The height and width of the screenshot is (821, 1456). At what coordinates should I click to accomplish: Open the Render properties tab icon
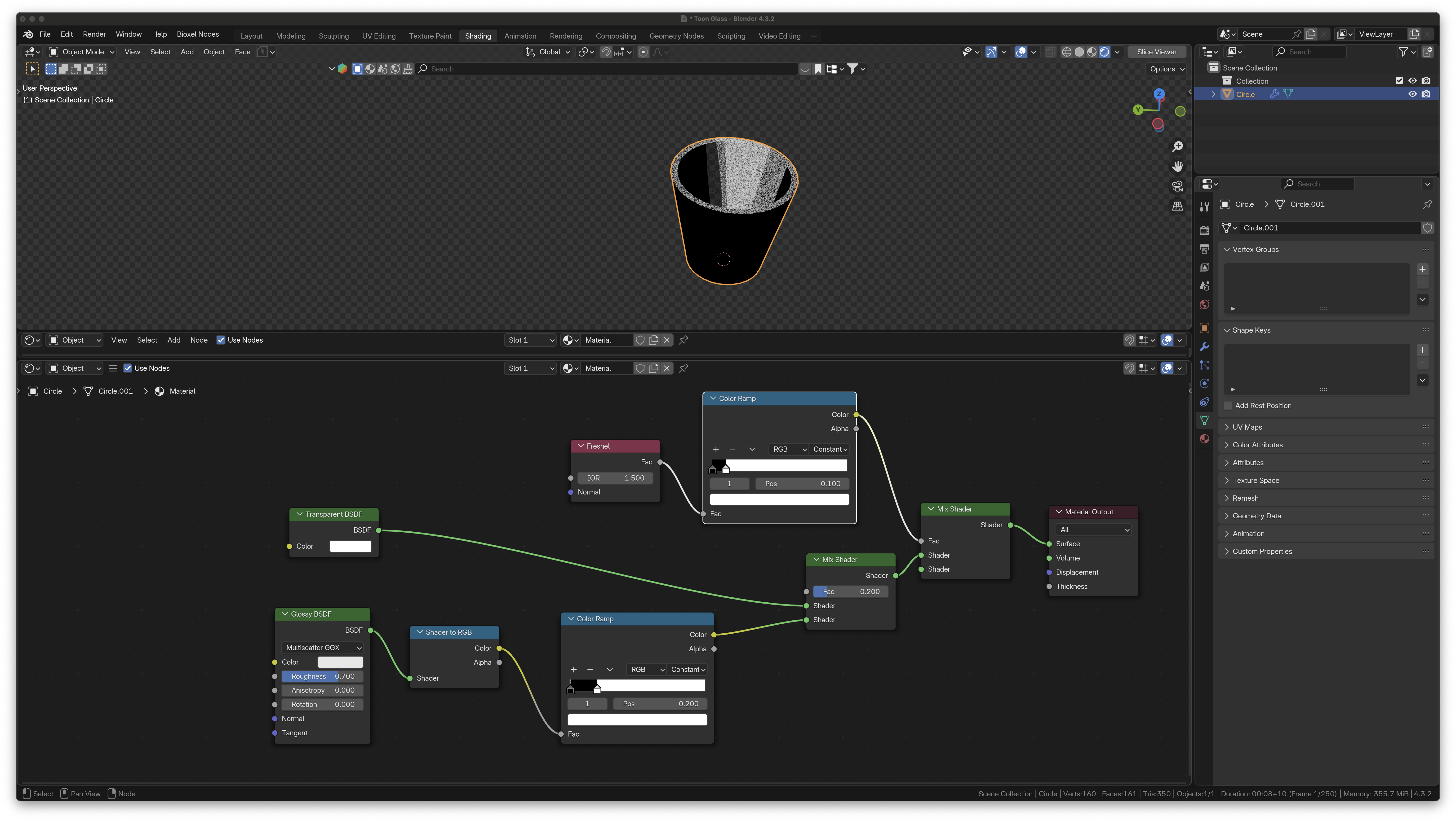tap(1204, 230)
